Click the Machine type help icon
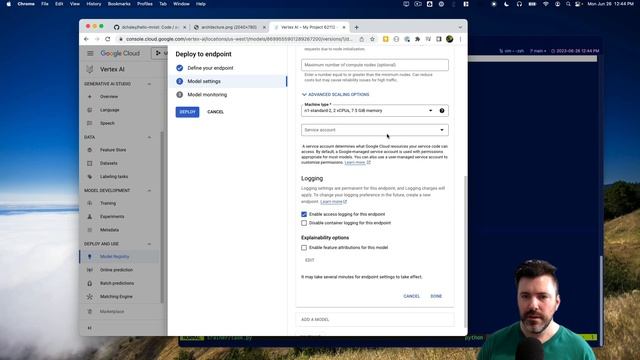Screen dimensions: 640x360 [x=442, y=111]
